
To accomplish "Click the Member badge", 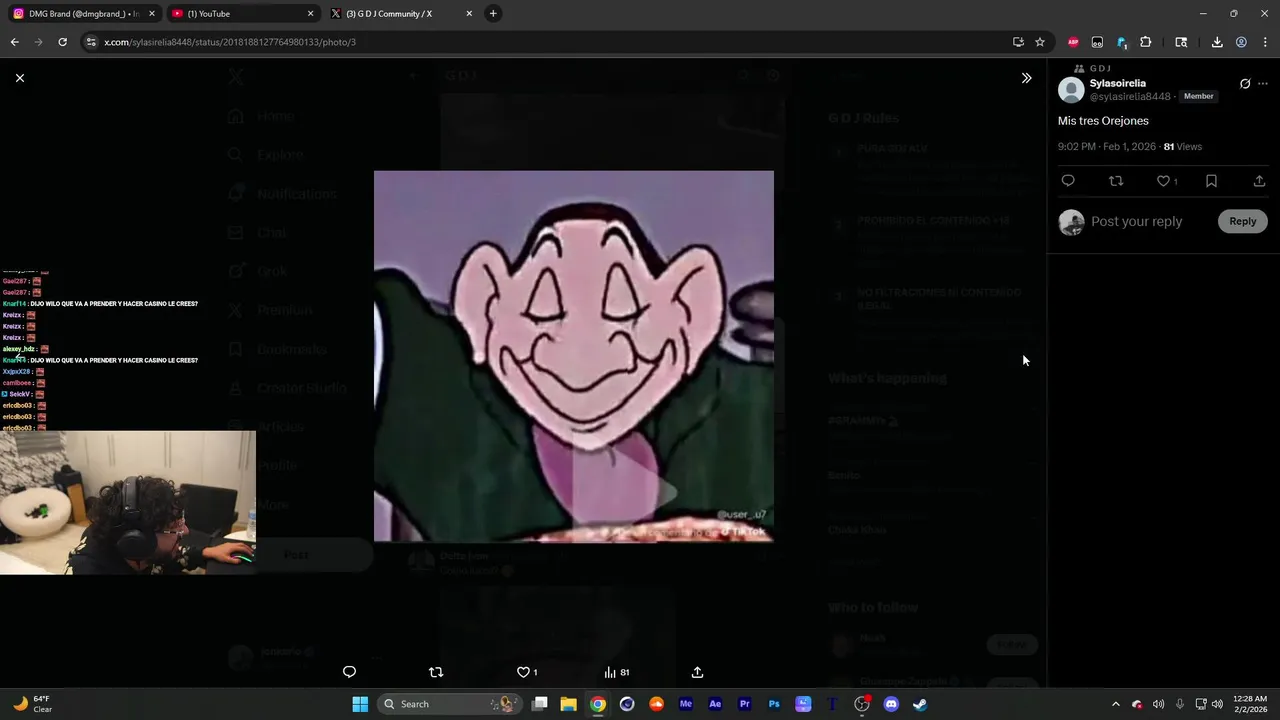I will point(1198,96).
